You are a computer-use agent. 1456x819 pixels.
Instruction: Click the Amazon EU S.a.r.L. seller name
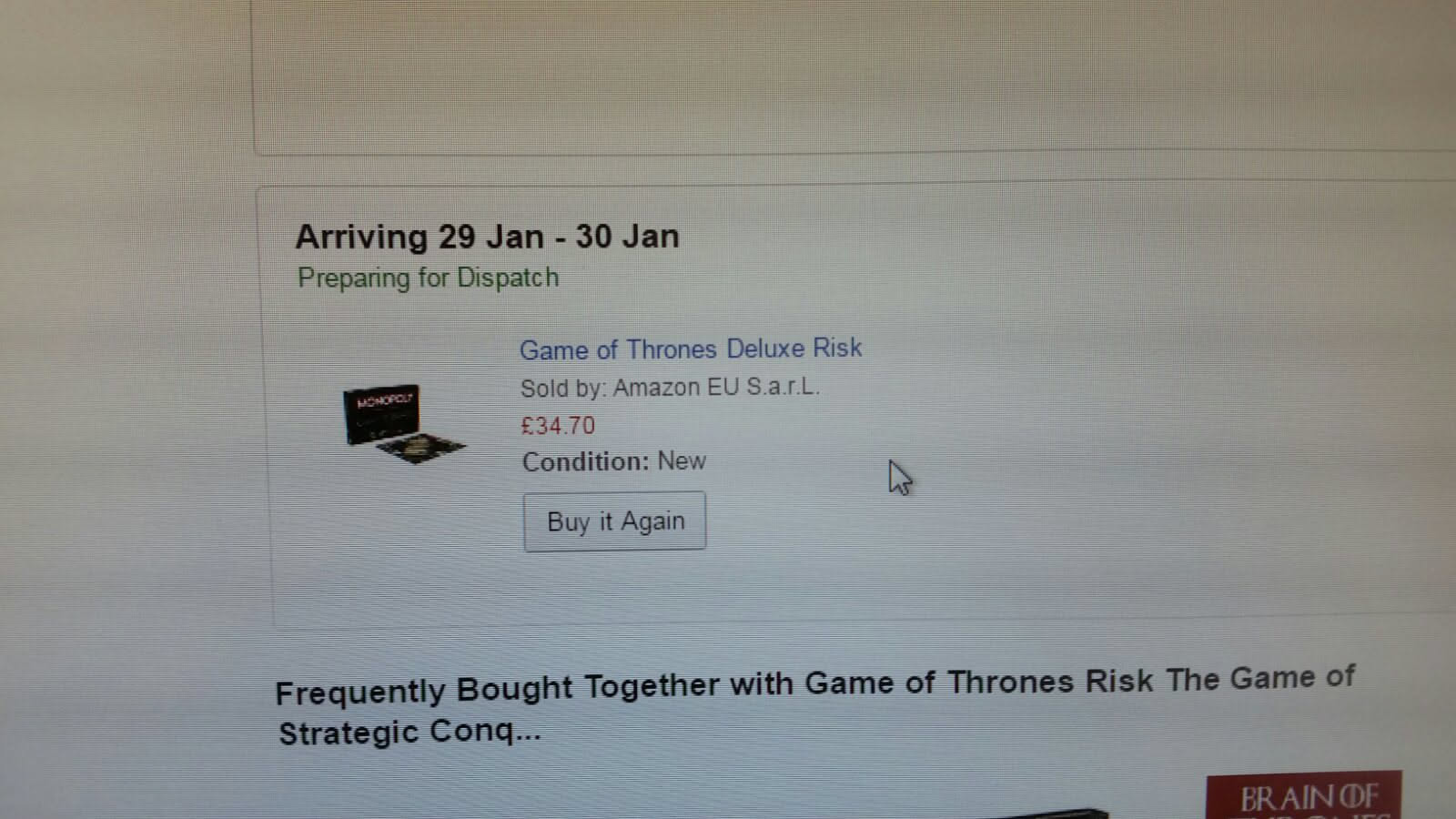[x=716, y=387]
